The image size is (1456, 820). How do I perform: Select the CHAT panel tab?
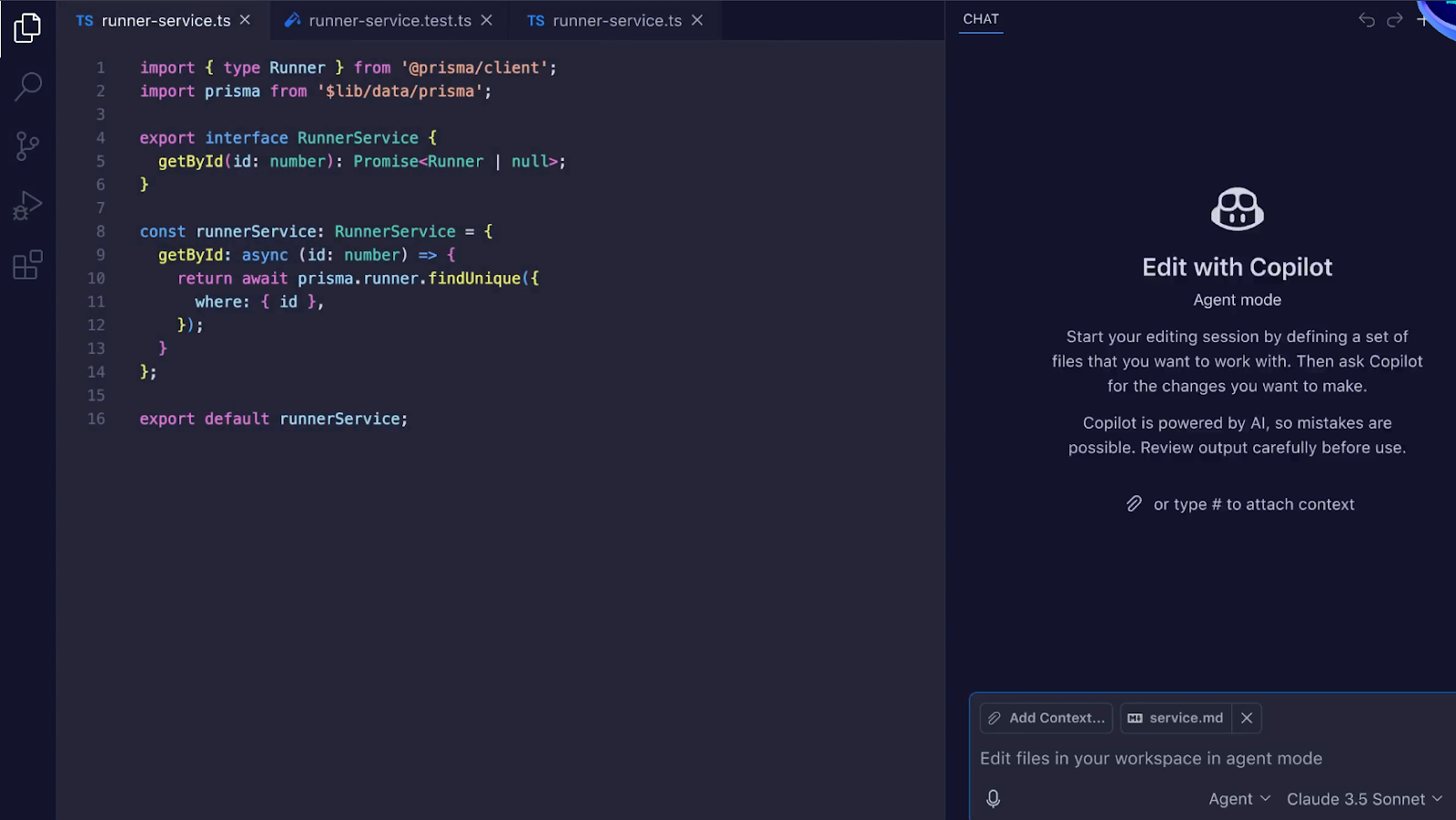(x=980, y=18)
